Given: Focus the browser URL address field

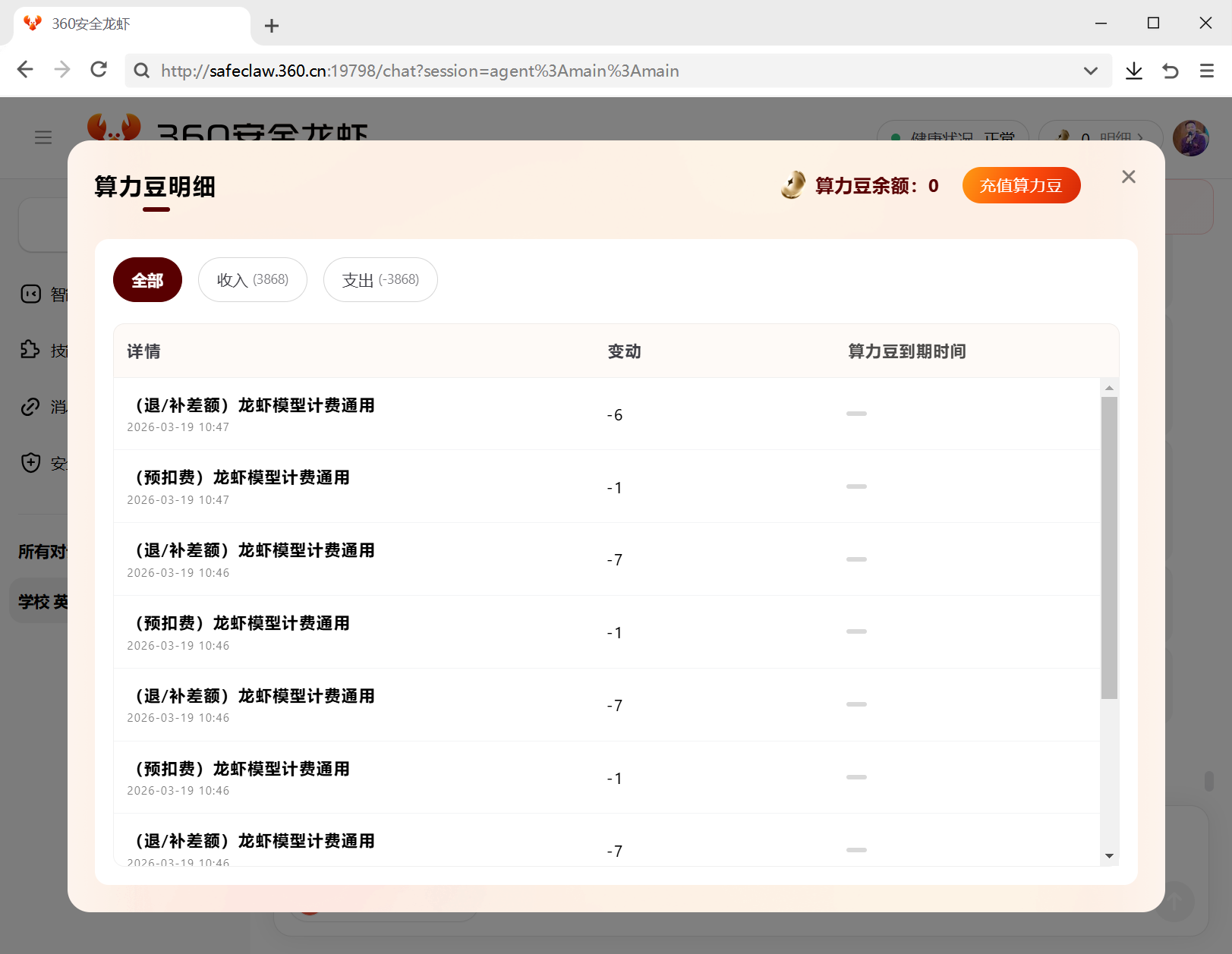Looking at the screenshot, I should [618, 71].
